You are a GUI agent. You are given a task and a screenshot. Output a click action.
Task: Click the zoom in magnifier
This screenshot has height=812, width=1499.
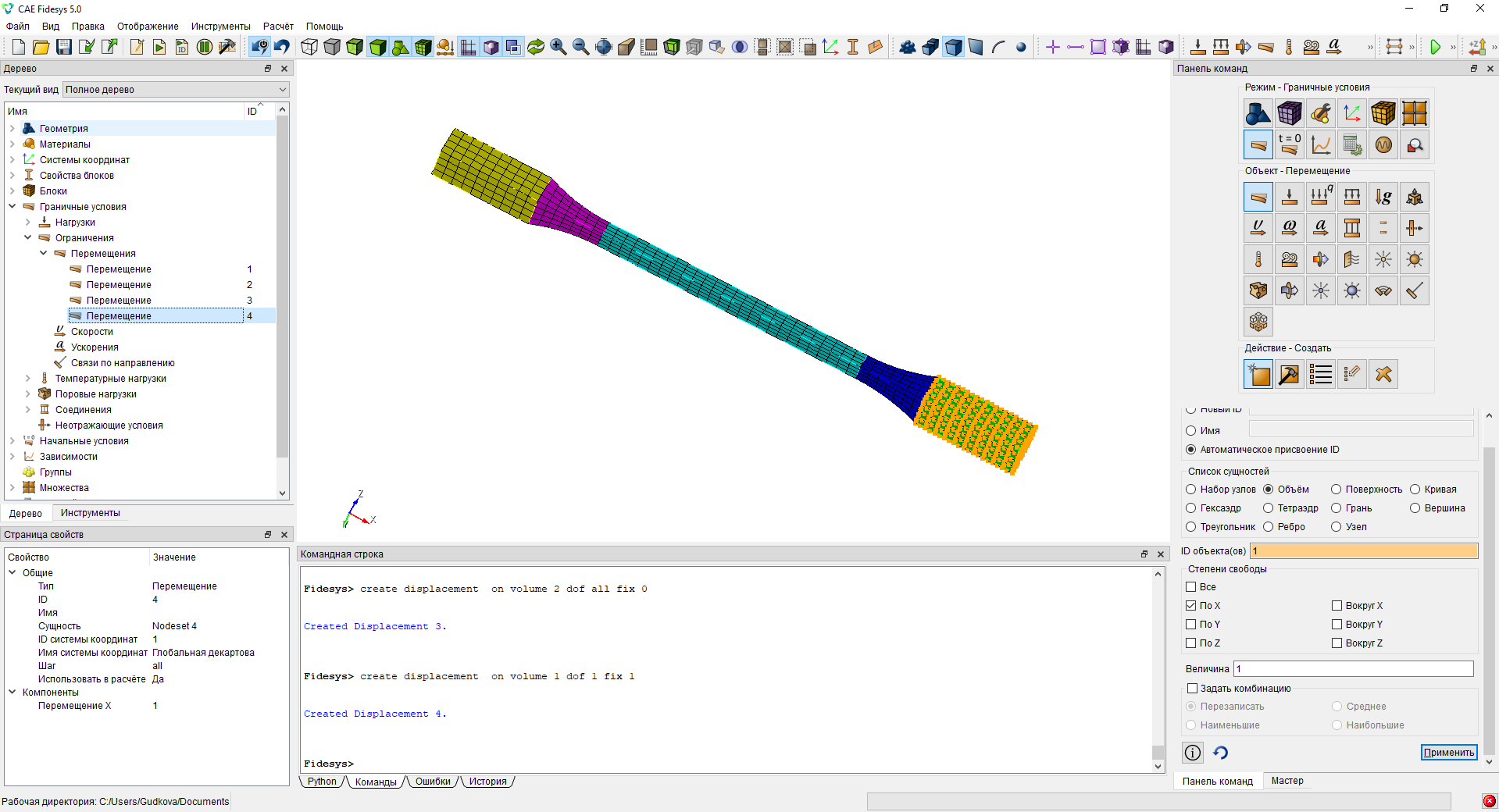559,47
